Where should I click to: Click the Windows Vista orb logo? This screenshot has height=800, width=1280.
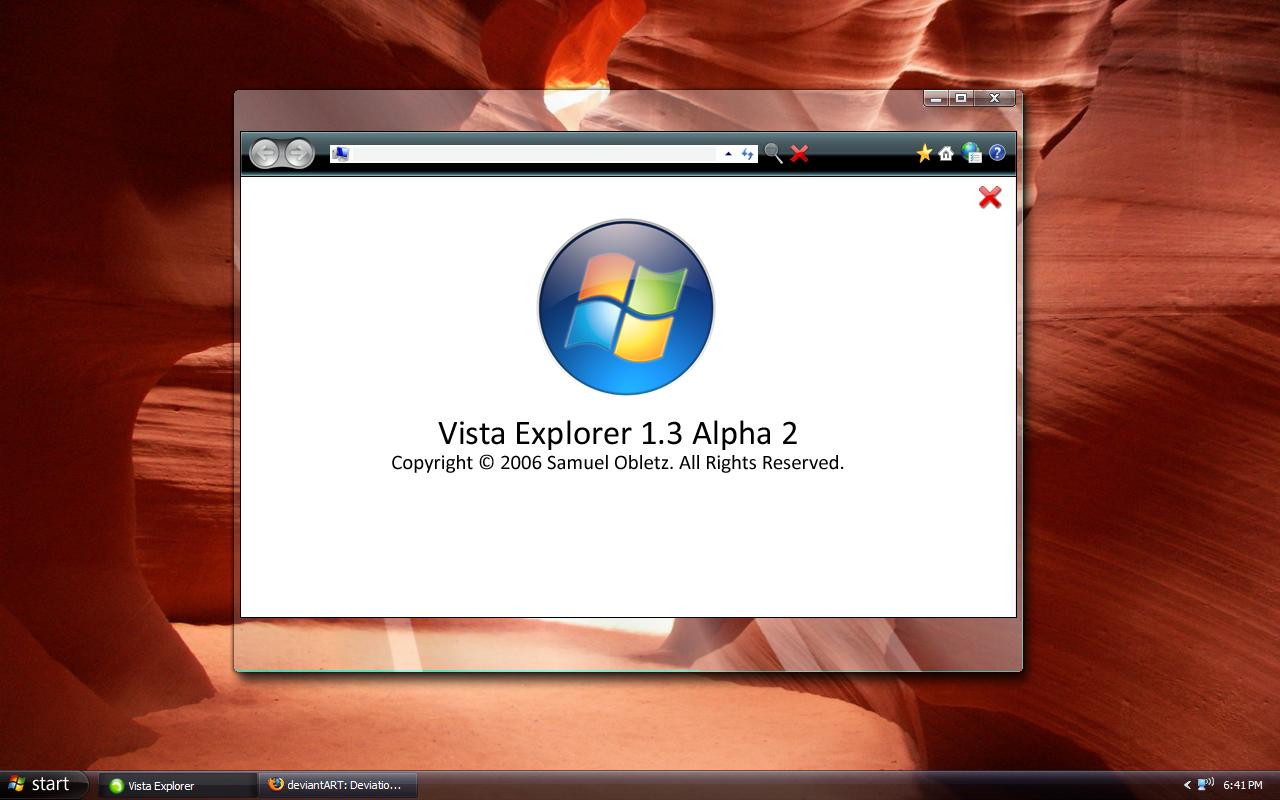tap(626, 307)
